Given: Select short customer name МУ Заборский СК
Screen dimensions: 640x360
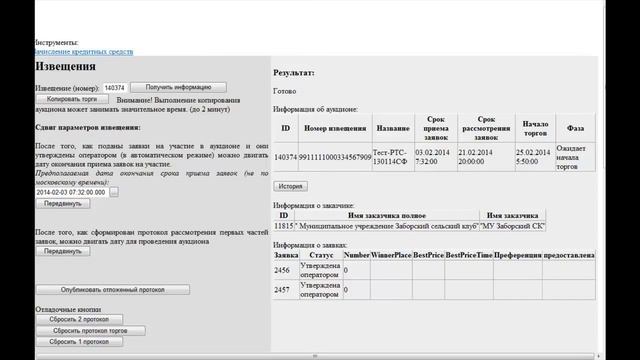Looking at the screenshot, I should click(512, 226).
